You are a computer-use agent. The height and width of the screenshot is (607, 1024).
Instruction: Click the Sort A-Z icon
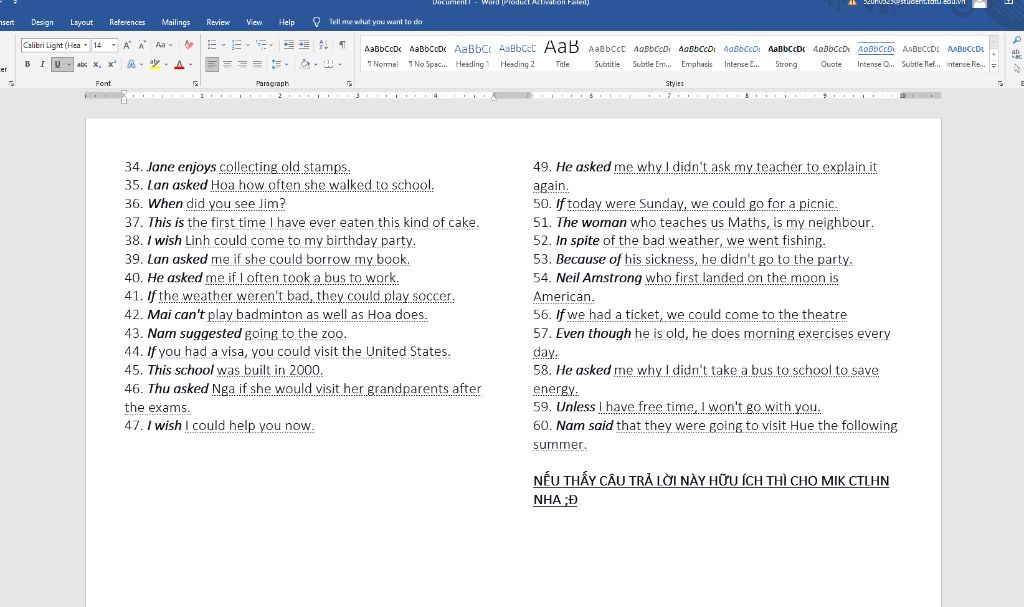pos(323,45)
